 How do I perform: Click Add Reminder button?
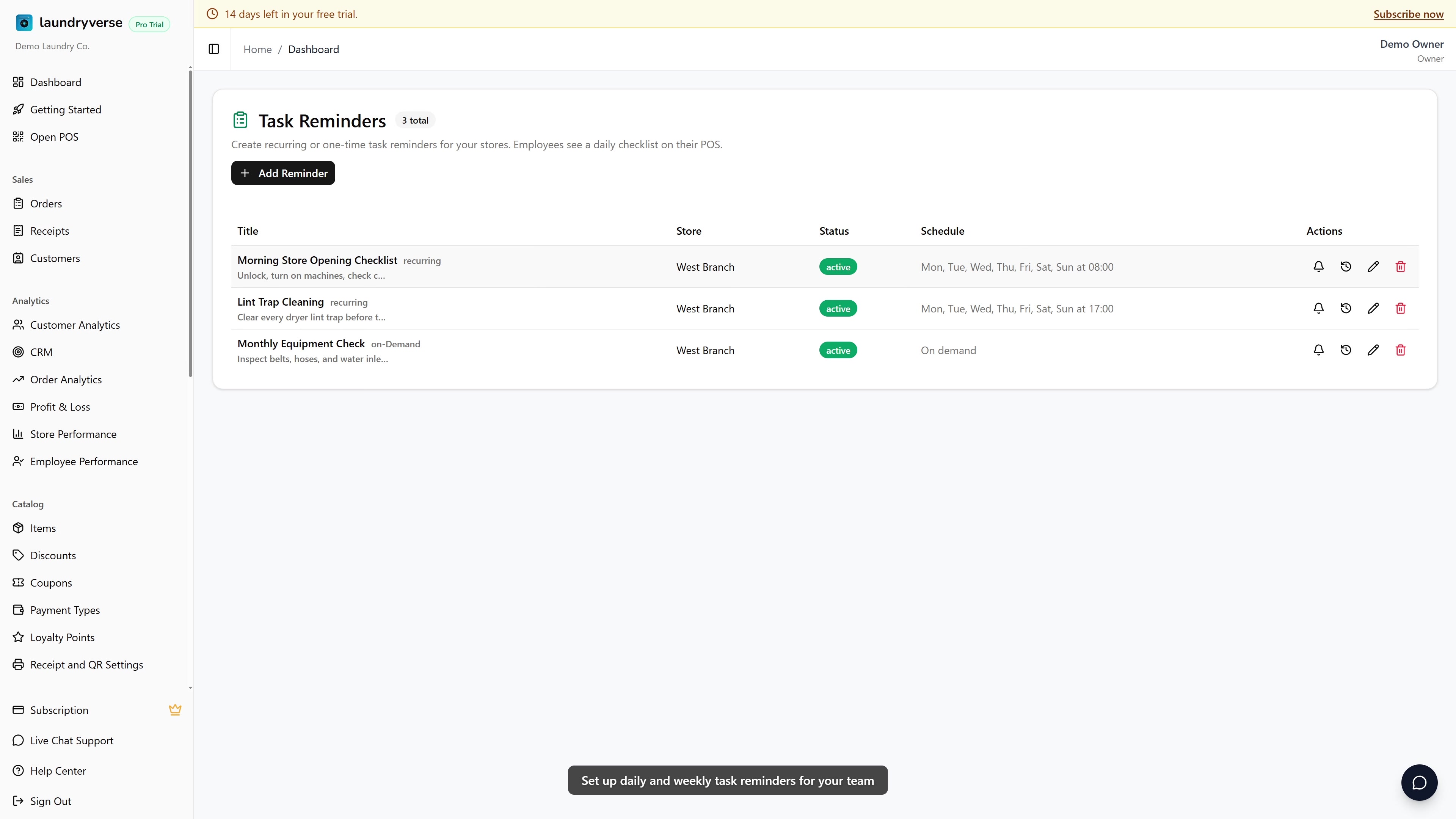point(283,173)
